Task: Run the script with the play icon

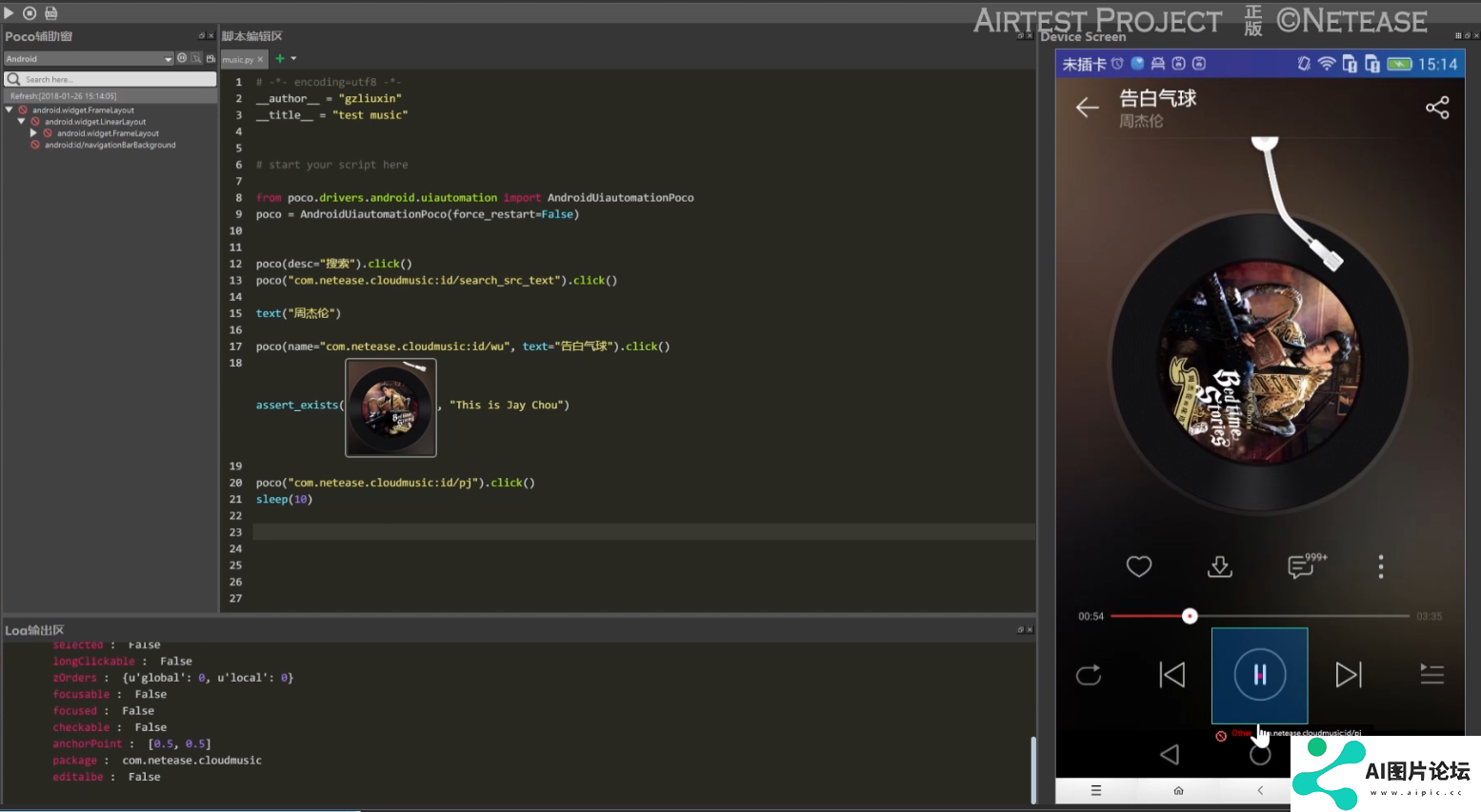Action: (x=9, y=12)
